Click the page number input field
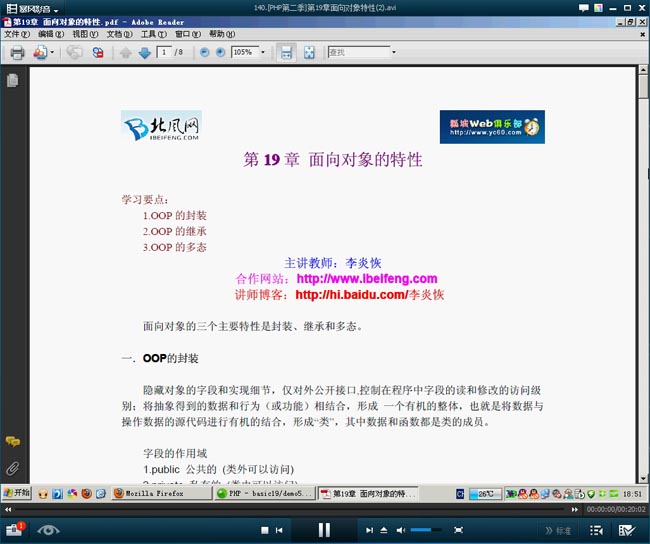The width and height of the screenshot is (650, 544). [164, 52]
